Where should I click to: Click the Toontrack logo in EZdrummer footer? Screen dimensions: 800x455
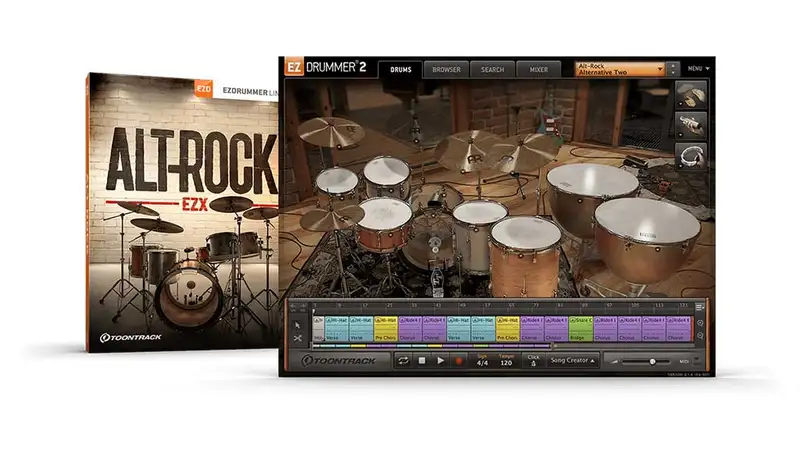(x=338, y=361)
